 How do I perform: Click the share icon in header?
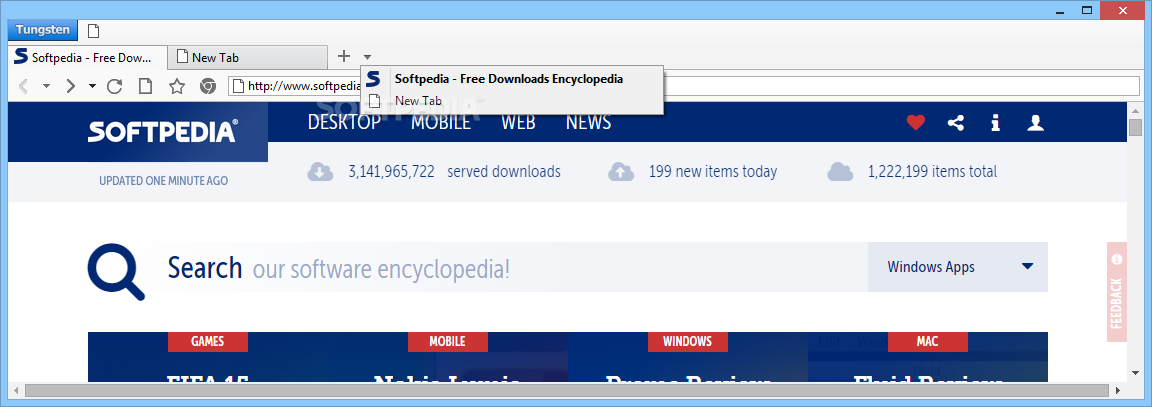[956, 123]
